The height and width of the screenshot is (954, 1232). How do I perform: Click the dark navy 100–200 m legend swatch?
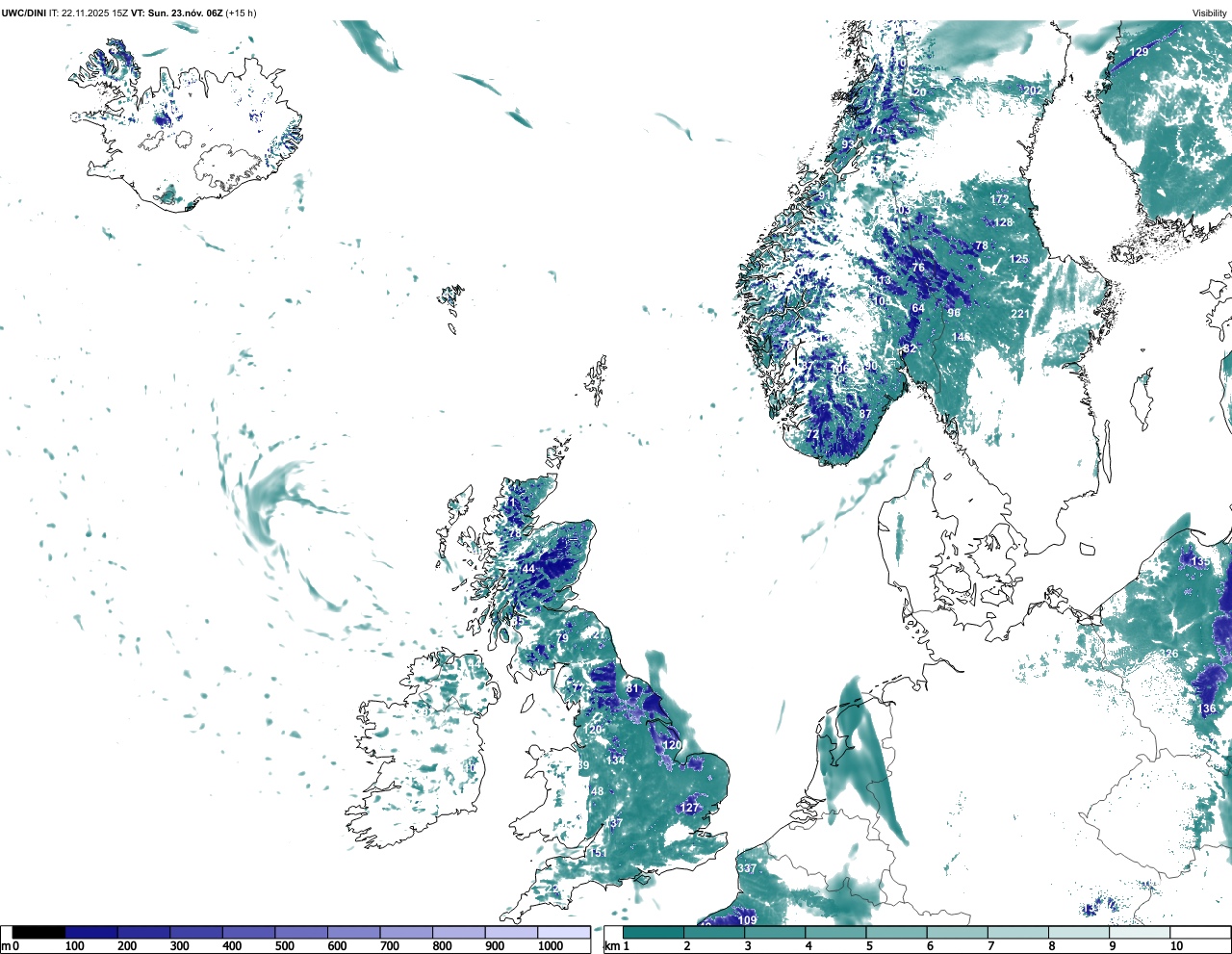91,932
